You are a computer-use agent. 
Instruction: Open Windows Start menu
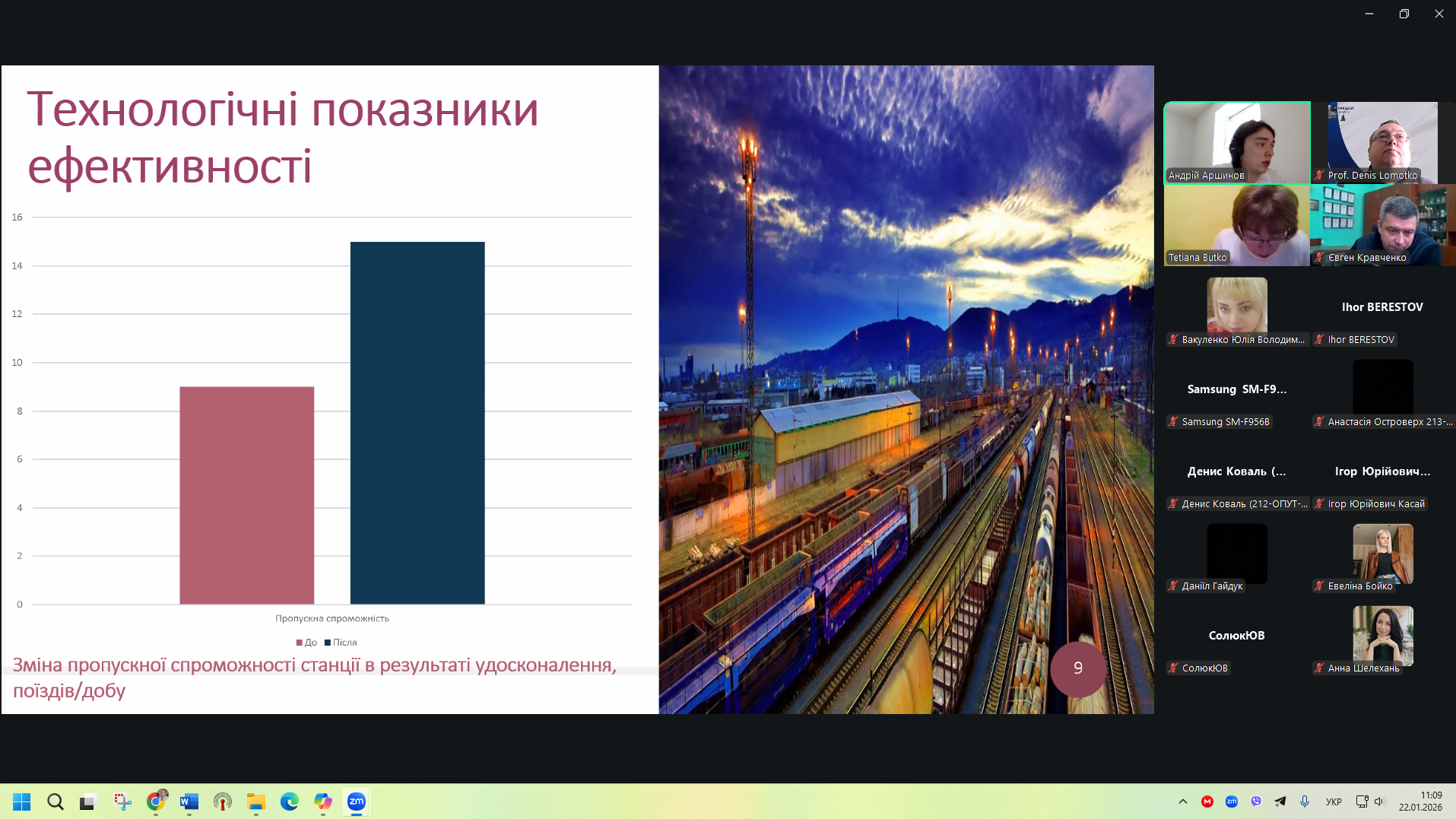click(x=22, y=802)
